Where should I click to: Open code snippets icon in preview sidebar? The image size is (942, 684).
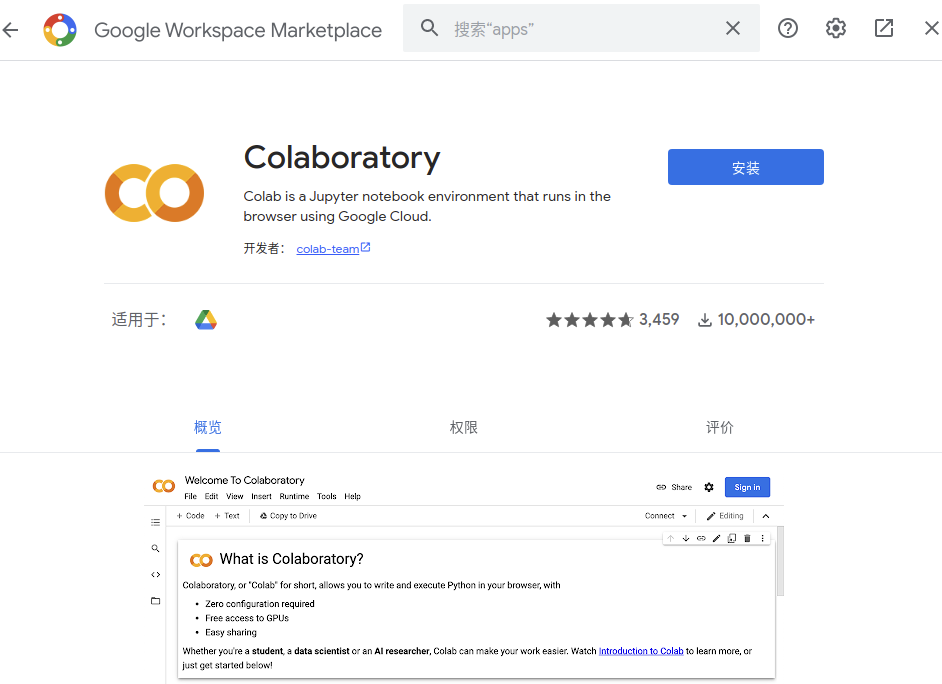coord(156,575)
